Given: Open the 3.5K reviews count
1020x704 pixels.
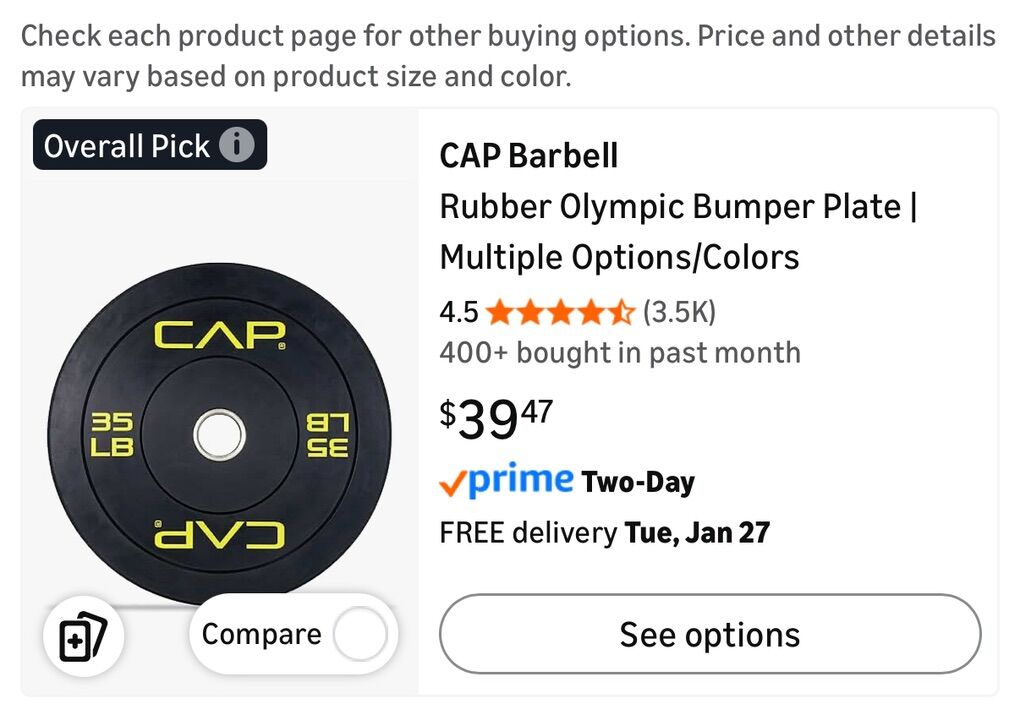Looking at the screenshot, I should pos(679,313).
